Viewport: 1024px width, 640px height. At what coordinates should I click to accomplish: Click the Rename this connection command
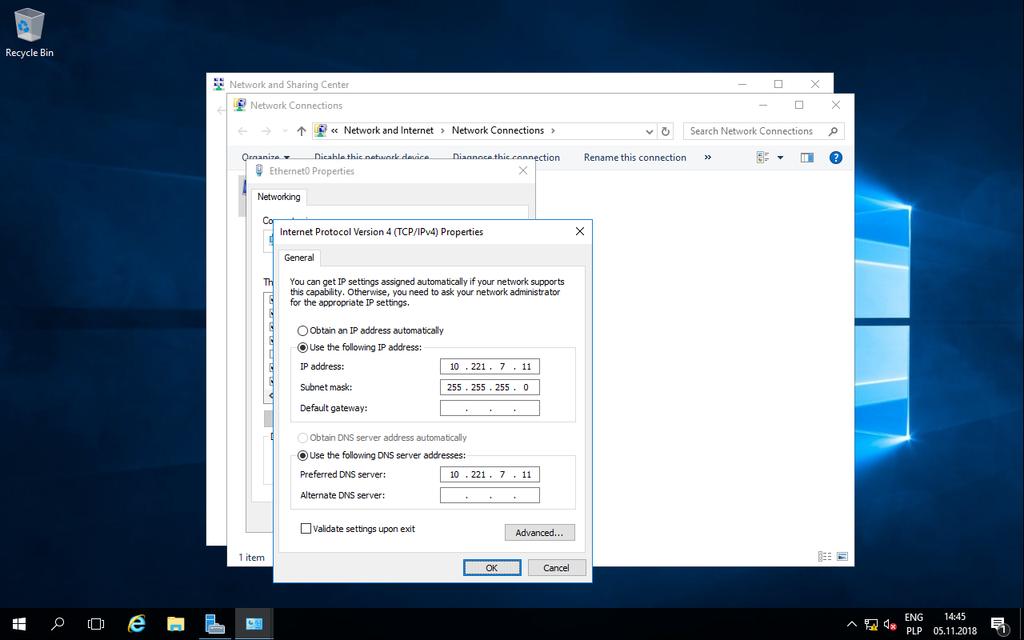click(635, 157)
